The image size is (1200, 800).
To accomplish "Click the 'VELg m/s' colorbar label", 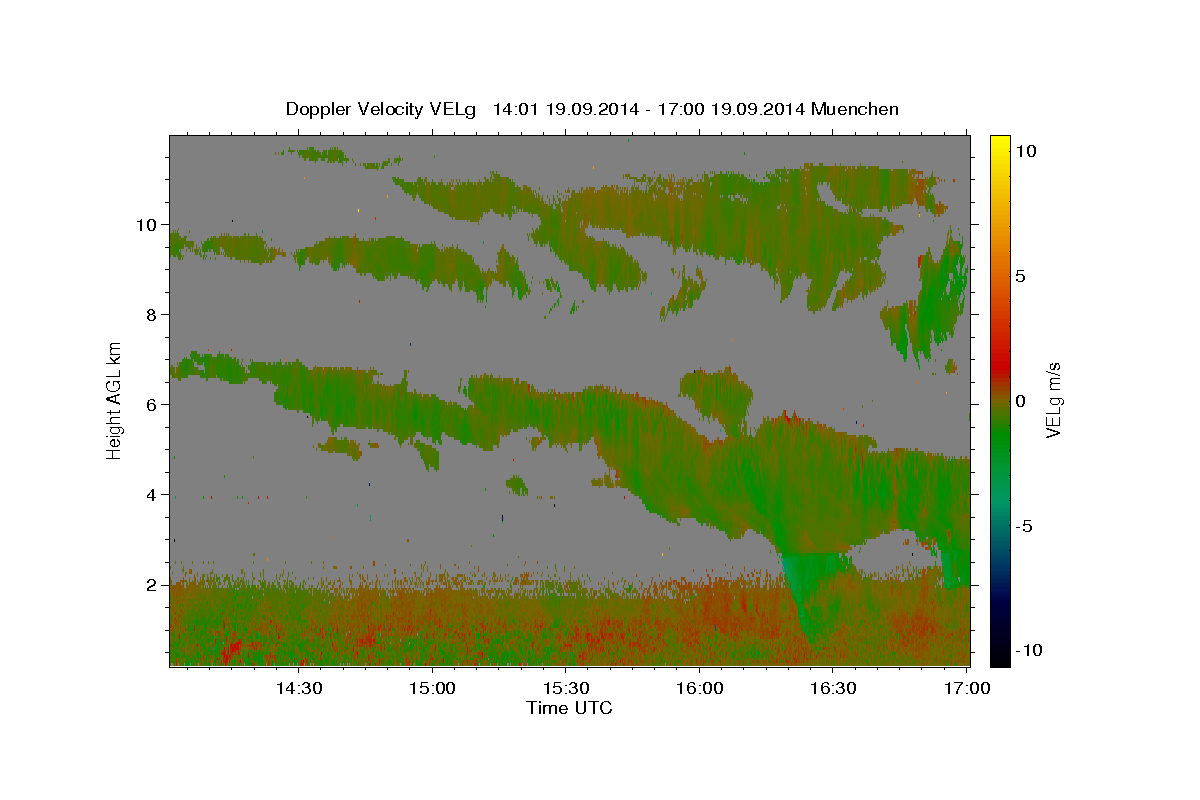I will (1053, 400).
